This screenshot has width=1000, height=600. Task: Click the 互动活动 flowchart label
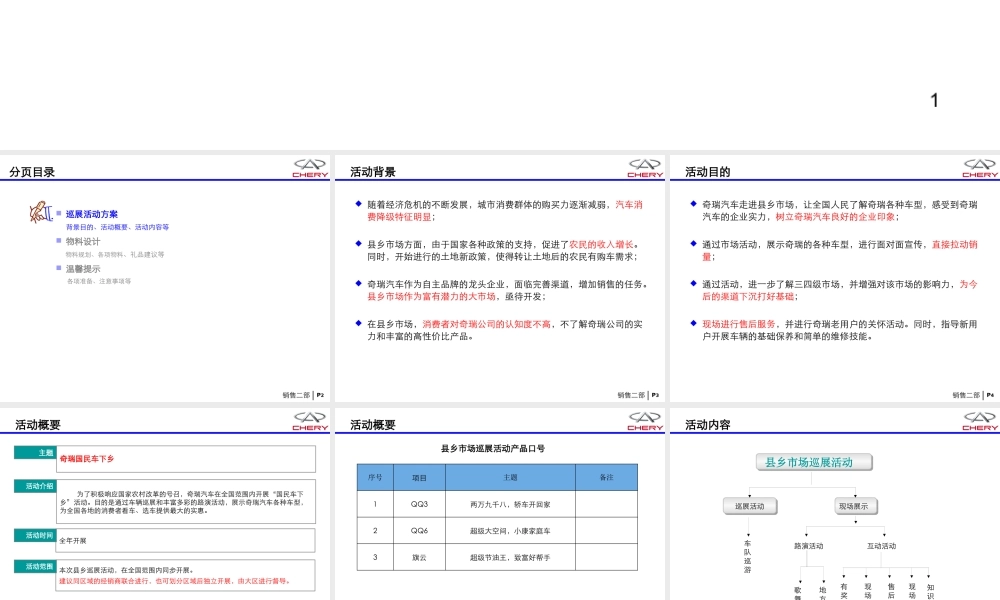(881, 546)
